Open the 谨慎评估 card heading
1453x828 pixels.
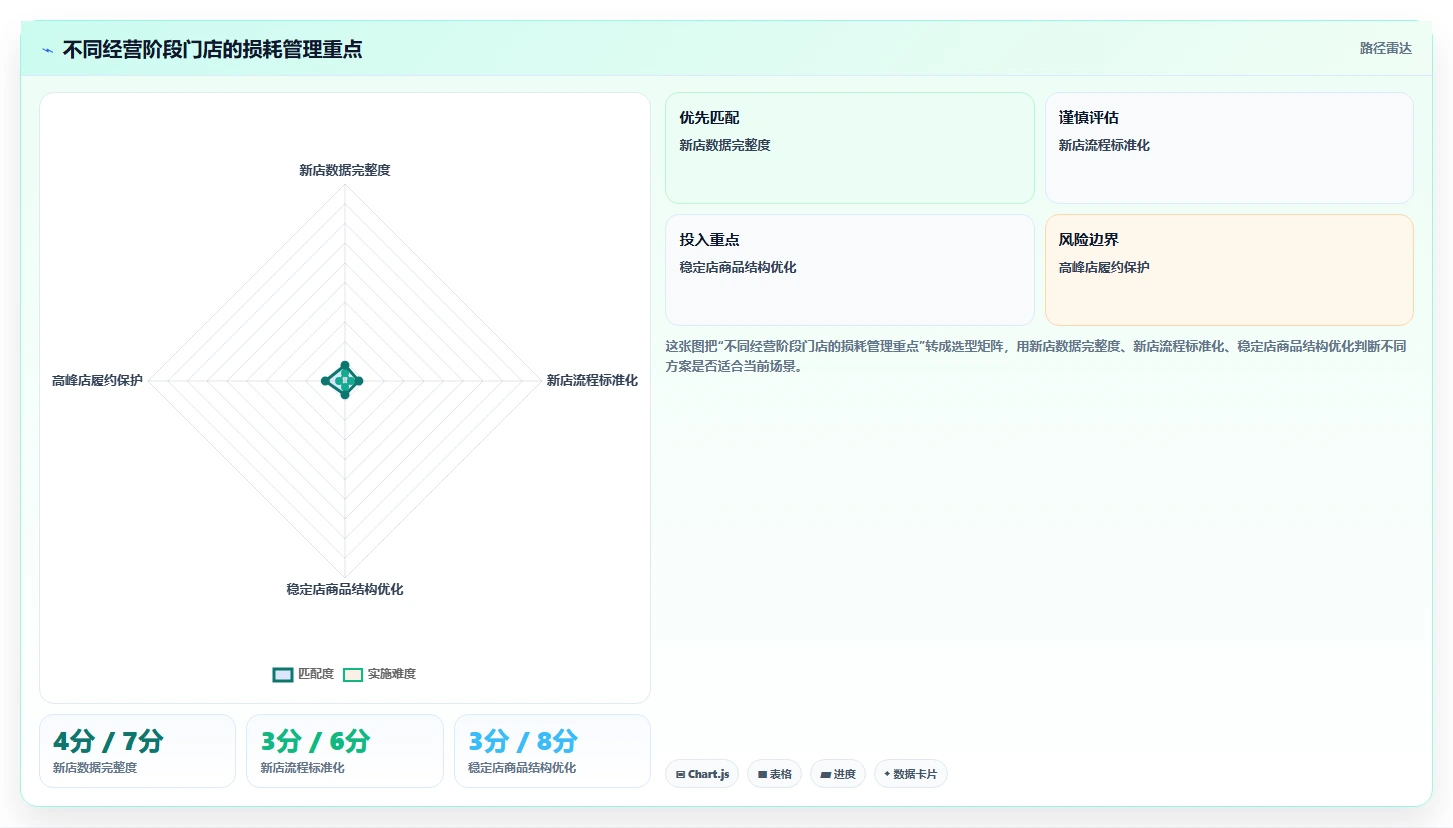pyautogui.click(x=1089, y=118)
